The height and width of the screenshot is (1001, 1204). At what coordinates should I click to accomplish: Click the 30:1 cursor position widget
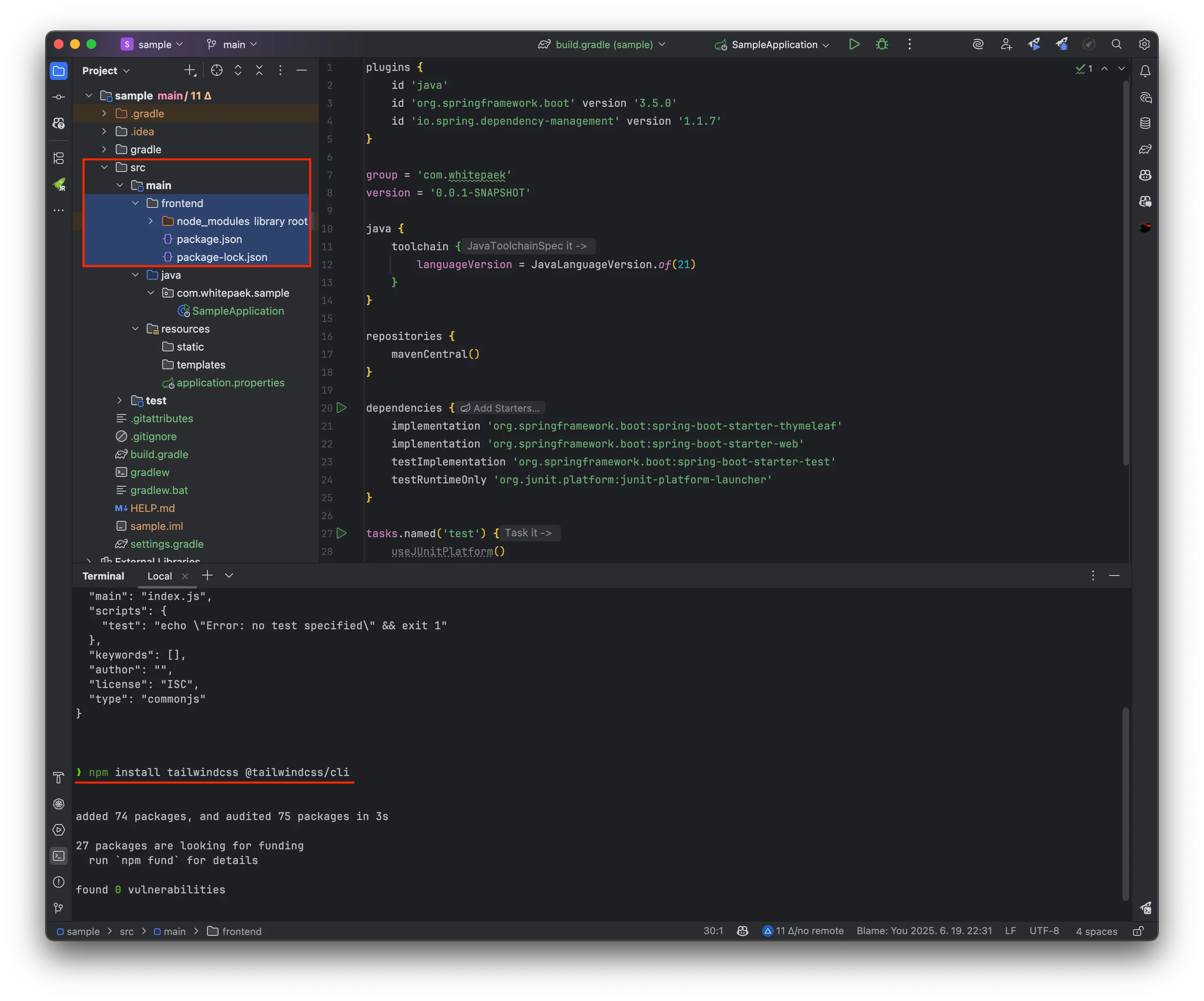click(712, 931)
